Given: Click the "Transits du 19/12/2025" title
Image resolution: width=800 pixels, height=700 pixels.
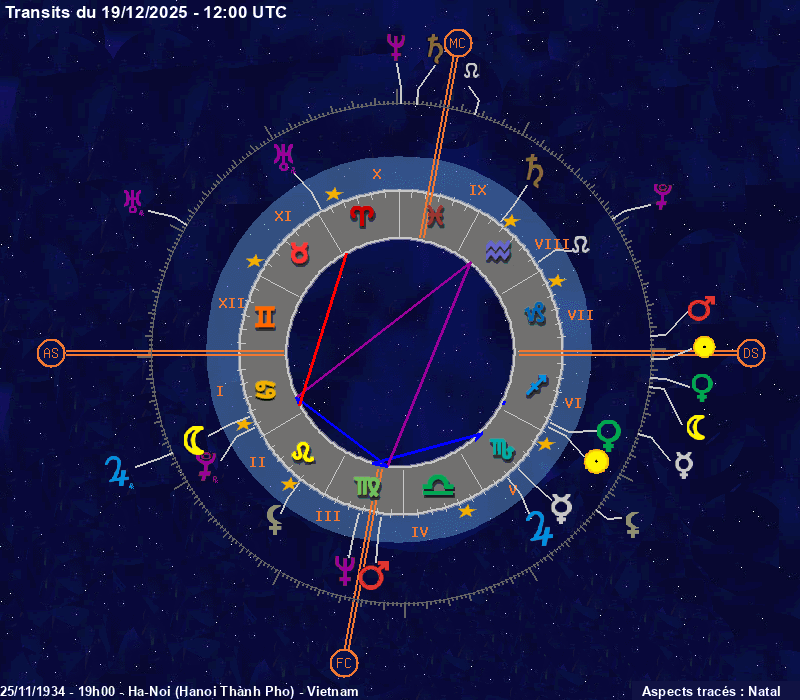Looking at the screenshot, I should pyautogui.click(x=146, y=12).
